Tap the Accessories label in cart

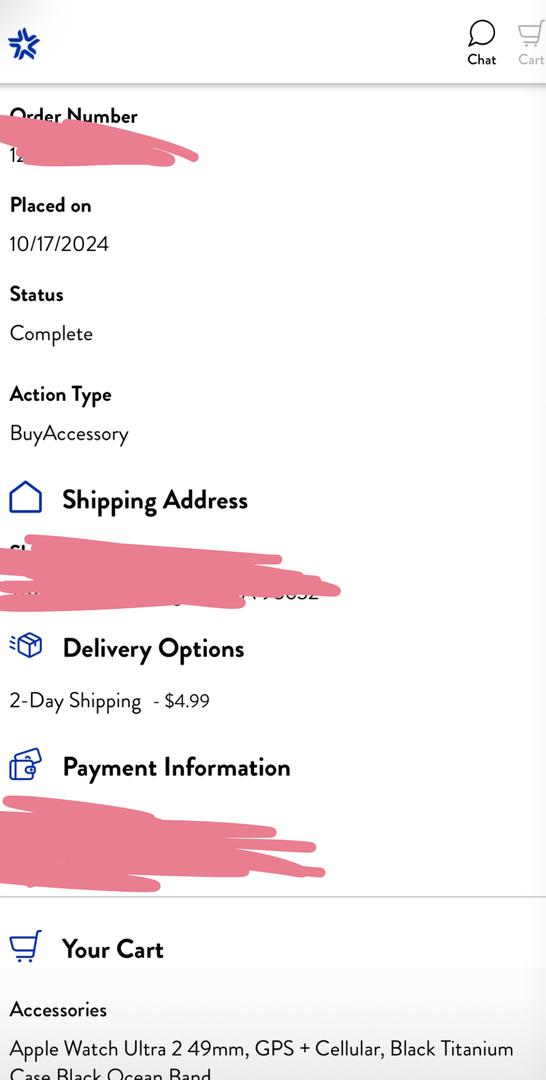point(59,1010)
